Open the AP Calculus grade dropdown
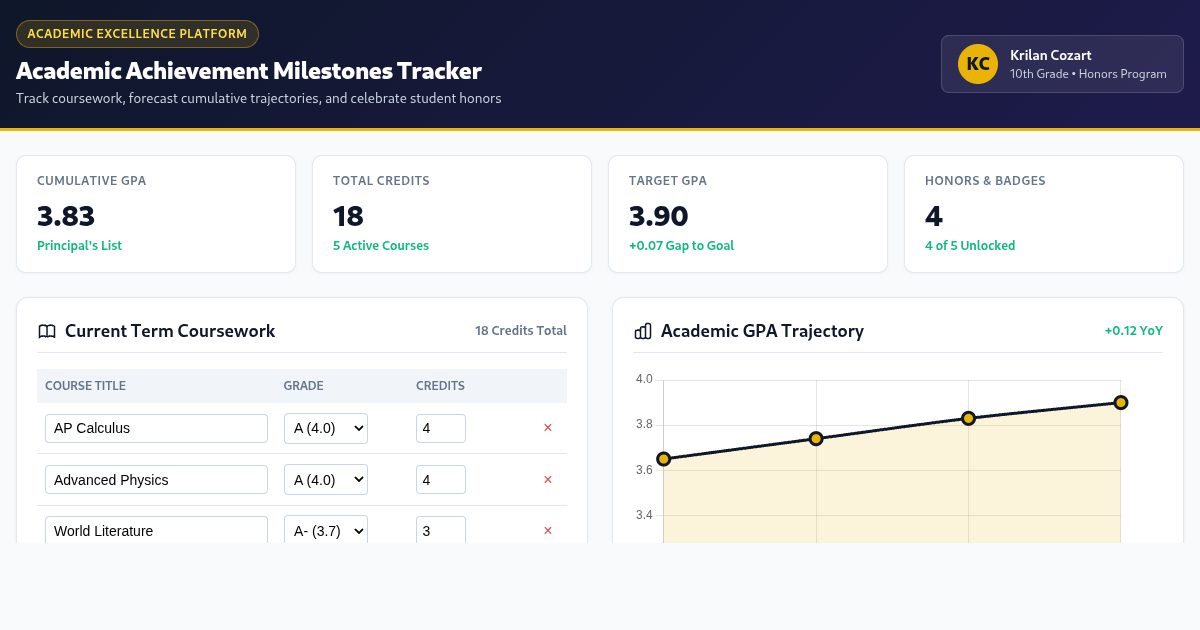The image size is (1200, 630). pos(326,428)
